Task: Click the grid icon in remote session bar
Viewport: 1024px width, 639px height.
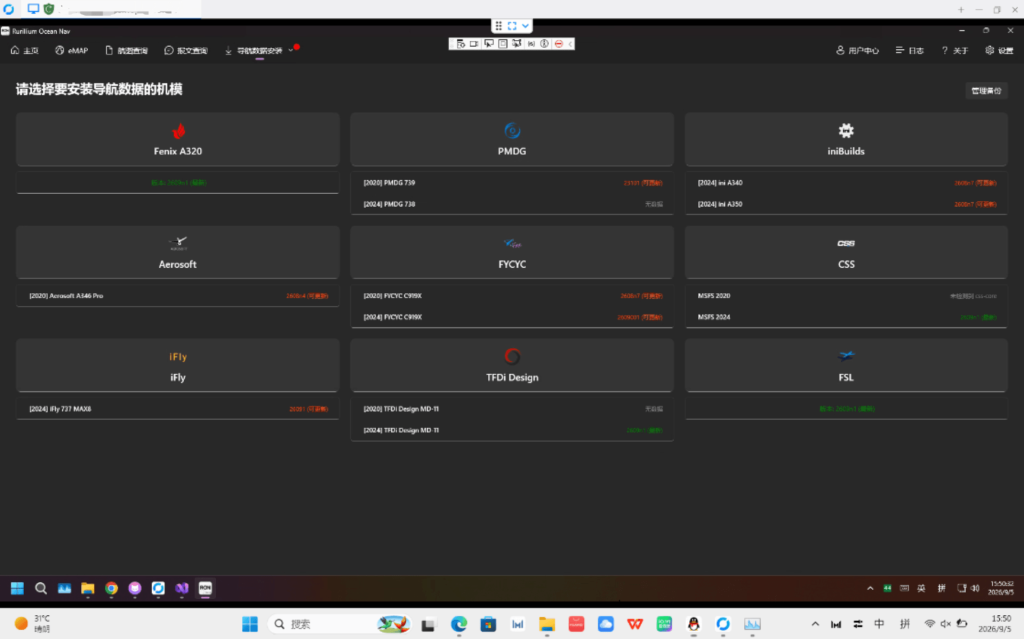Action: click(x=499, y=25)
